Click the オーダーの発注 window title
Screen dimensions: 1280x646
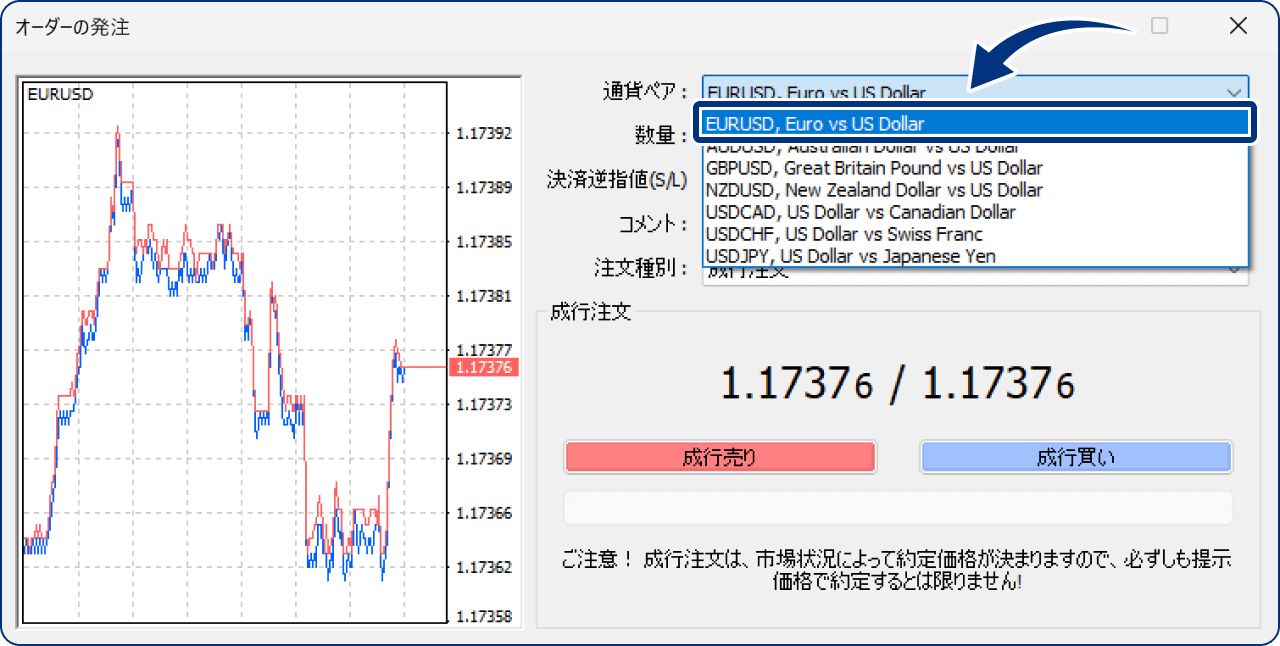(72, 27)
